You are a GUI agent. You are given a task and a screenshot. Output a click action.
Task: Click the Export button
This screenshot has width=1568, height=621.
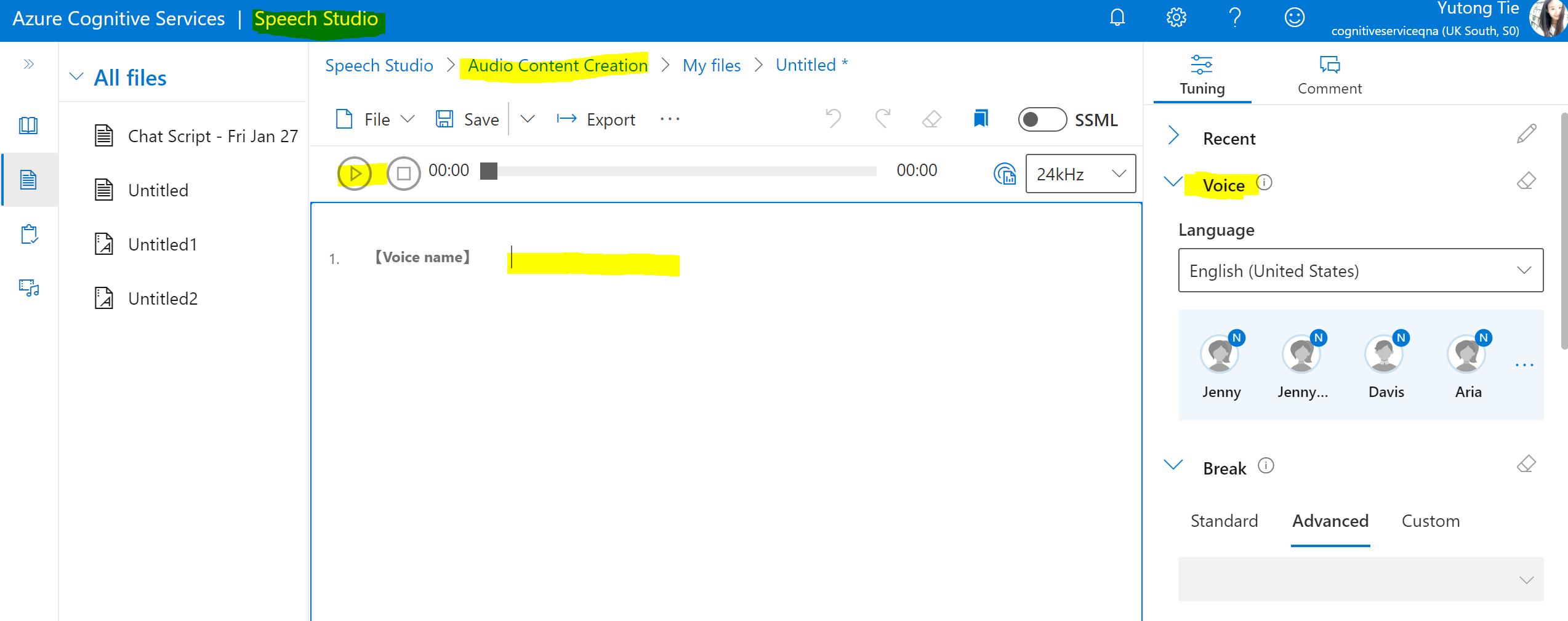[596, 119]
